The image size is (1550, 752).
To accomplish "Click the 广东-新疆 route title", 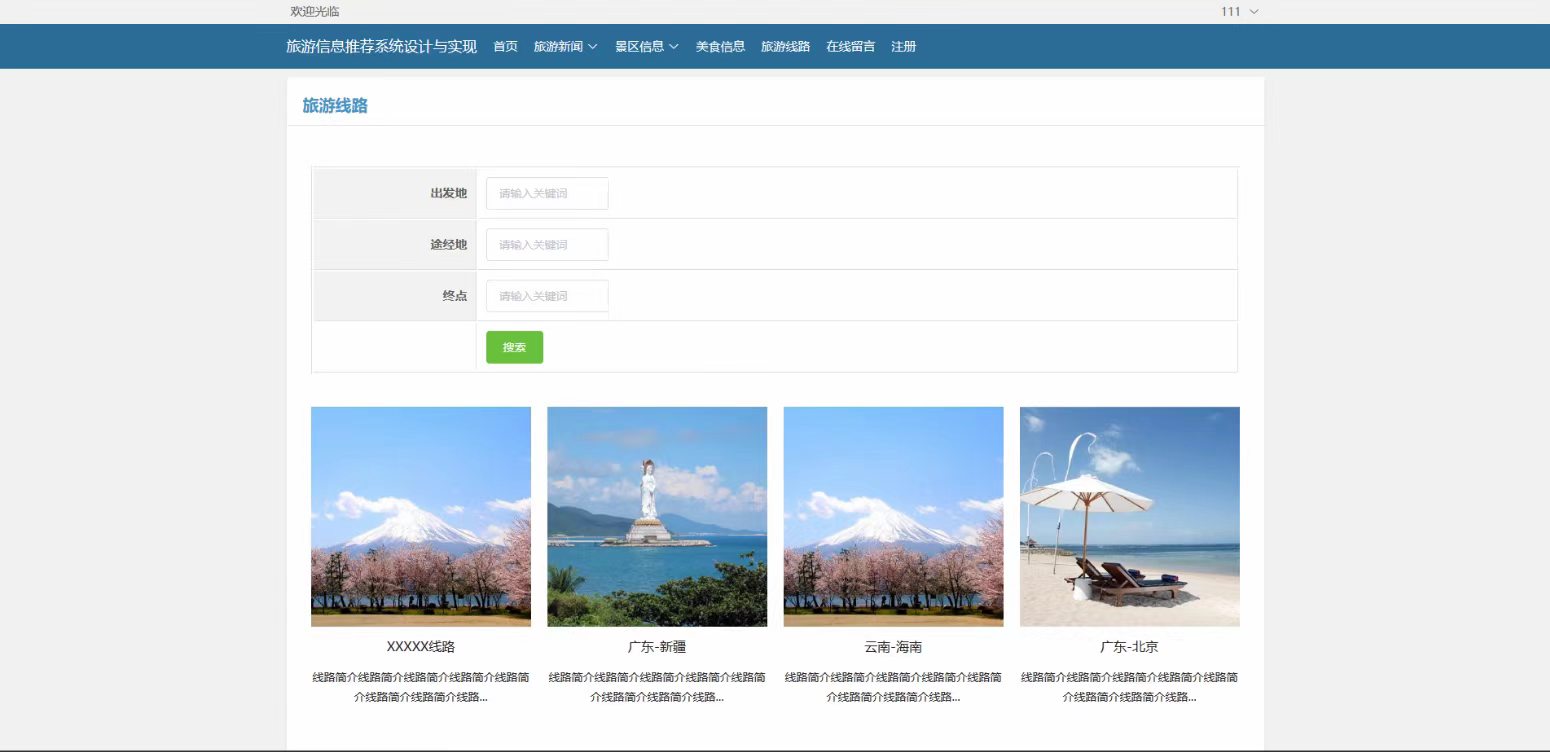I will tap(657, 647).
